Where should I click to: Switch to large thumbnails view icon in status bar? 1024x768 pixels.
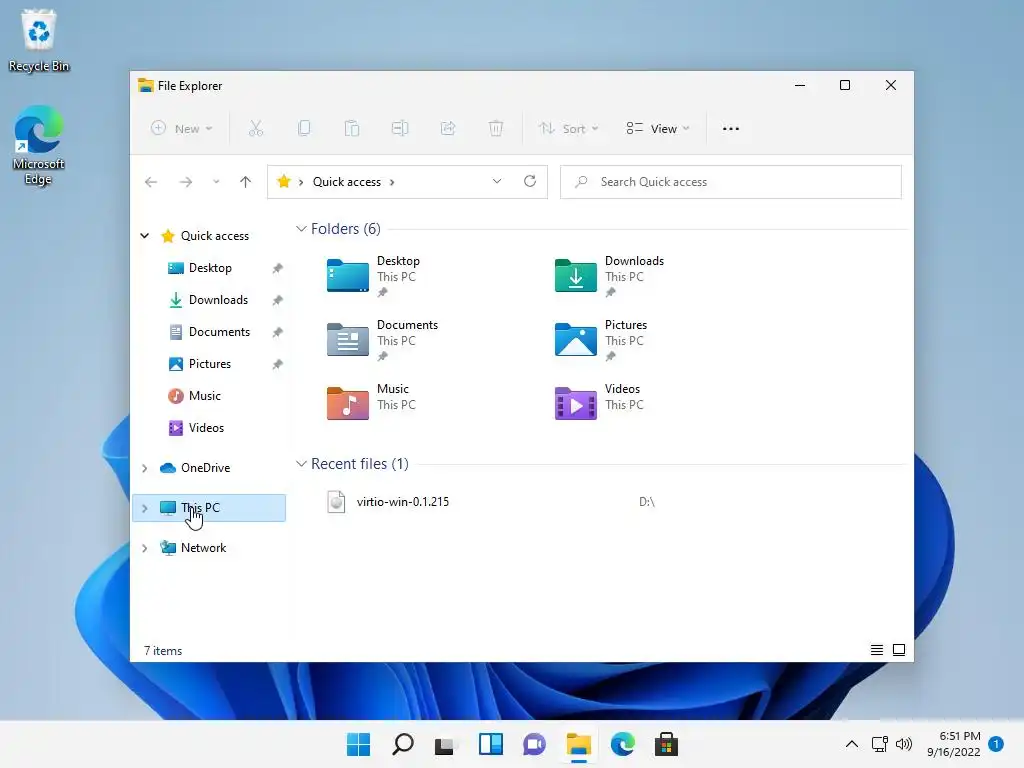[899, 650]
